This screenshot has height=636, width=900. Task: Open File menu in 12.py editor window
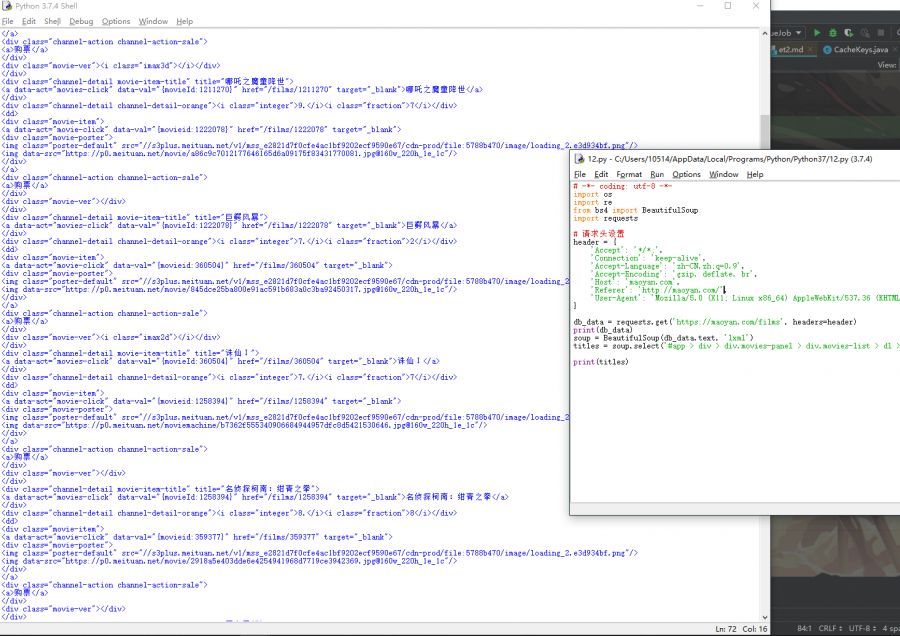click(x=580, y=174)
